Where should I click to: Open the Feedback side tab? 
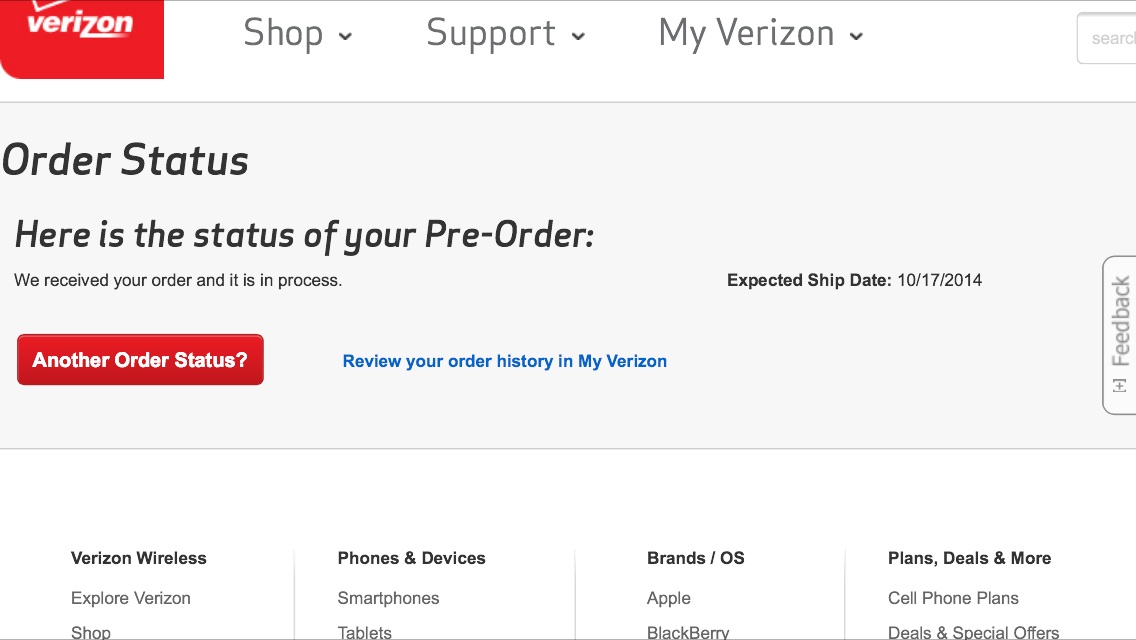click(x=1119, y=335)
